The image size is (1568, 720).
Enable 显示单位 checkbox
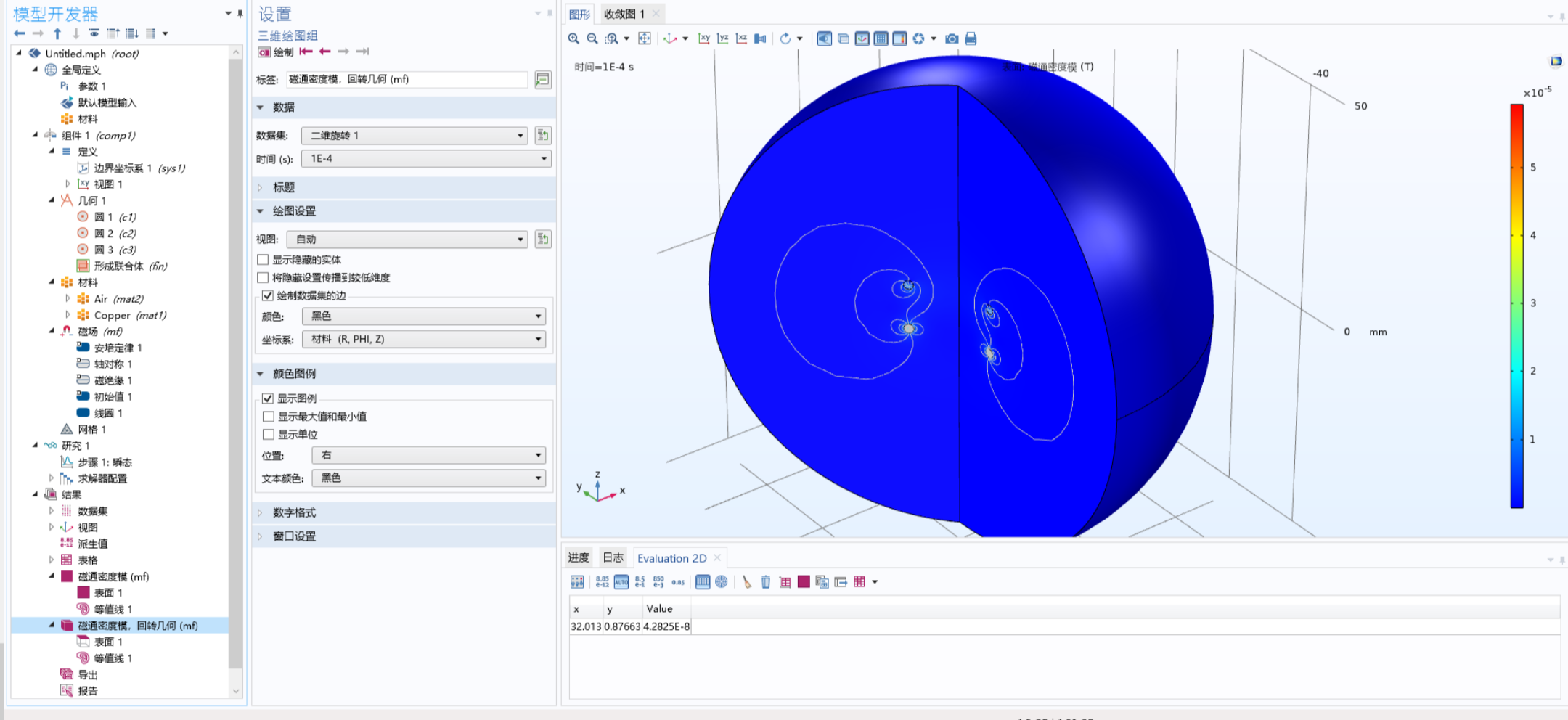(x=268, y=434)
